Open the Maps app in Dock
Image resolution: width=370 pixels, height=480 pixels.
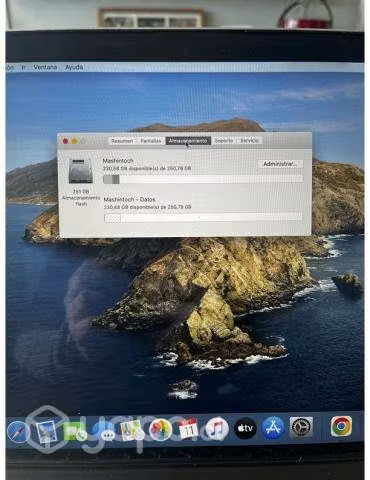click(x=132, y=430)
